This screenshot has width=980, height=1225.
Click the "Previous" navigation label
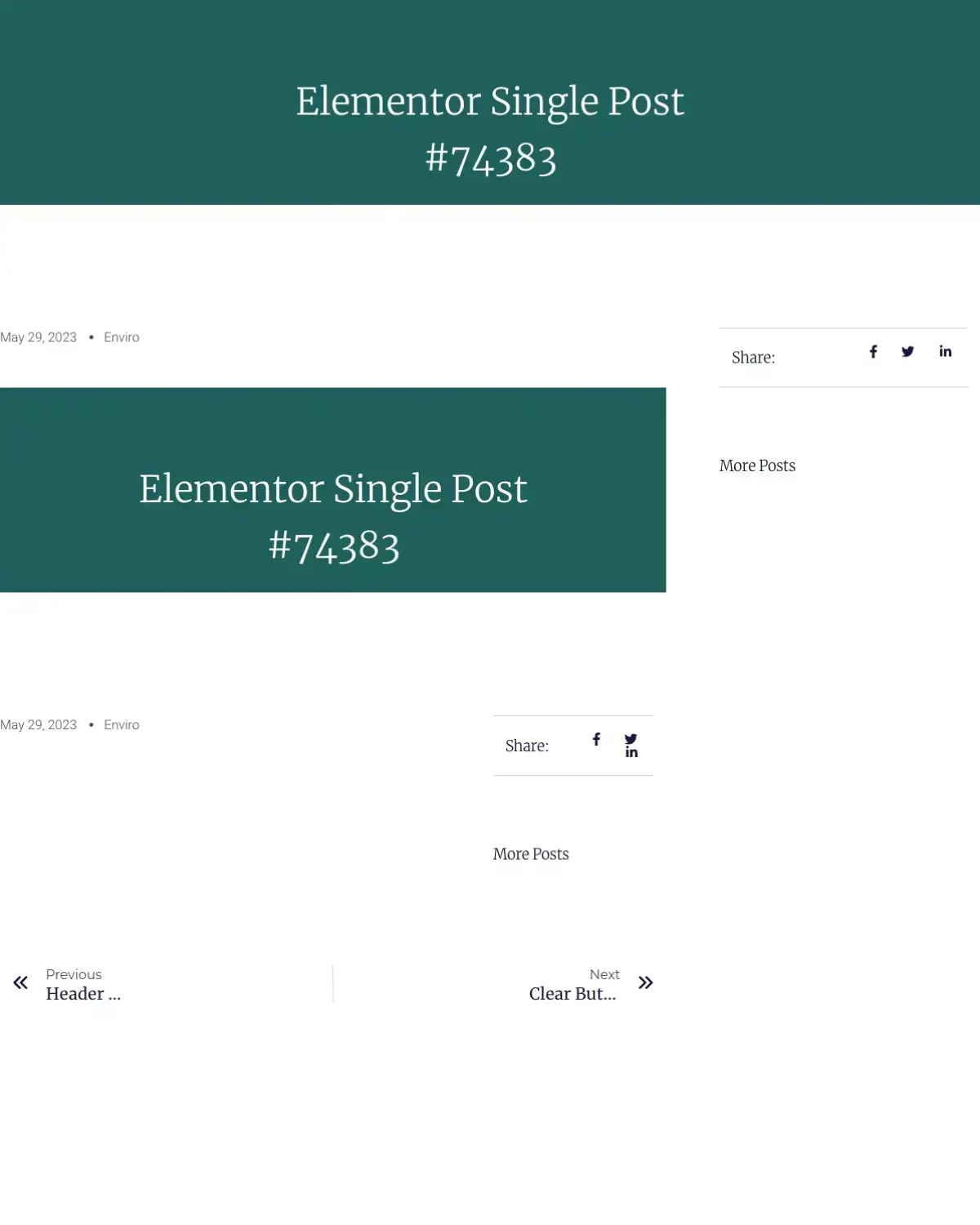coord(73,974)
